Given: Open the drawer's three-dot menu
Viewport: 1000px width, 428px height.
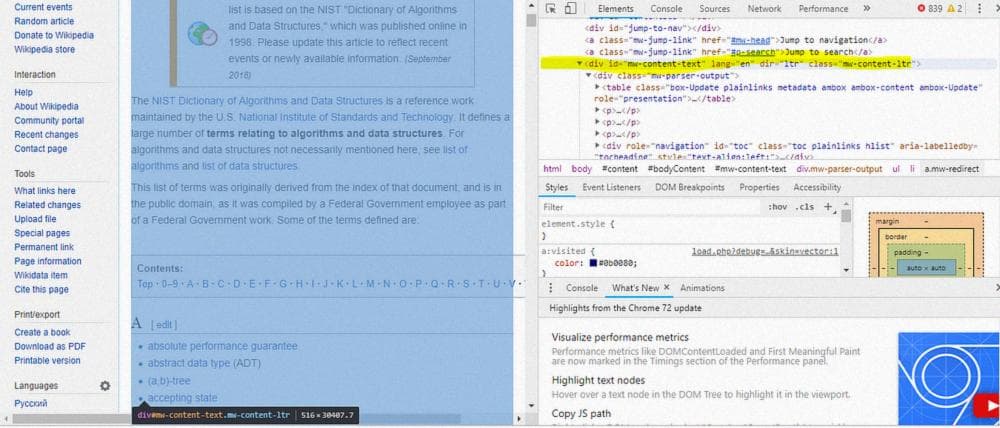Looking at the screenshot, I should (551, 288).
